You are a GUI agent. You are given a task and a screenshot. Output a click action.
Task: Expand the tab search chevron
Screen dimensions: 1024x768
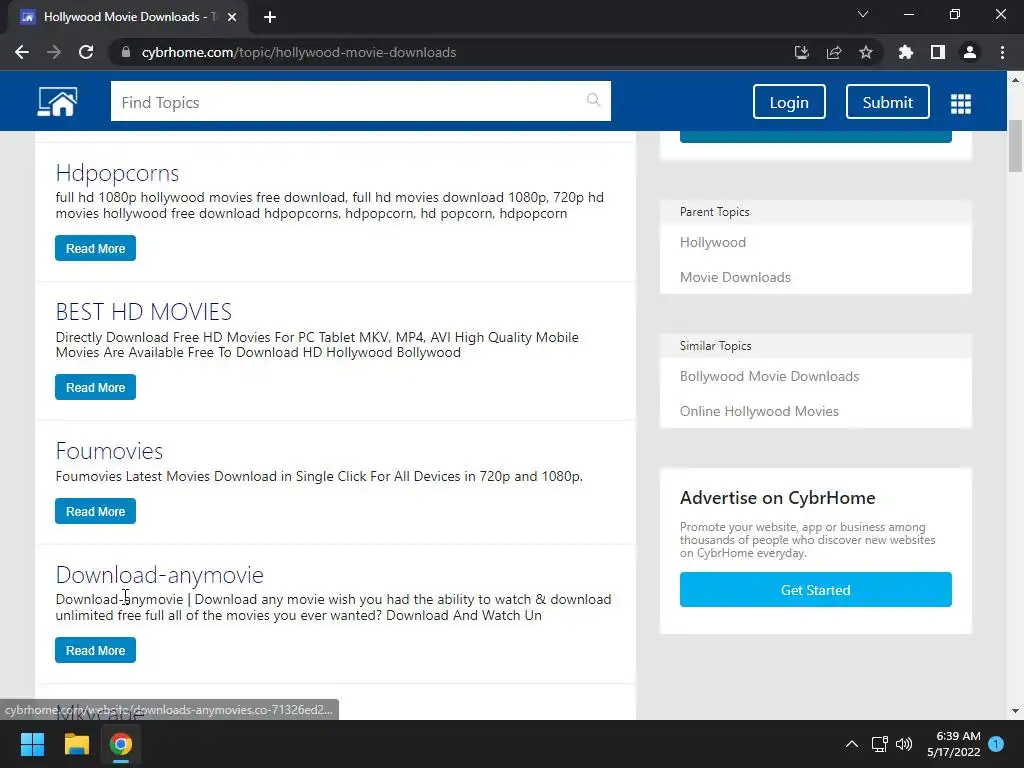(x=863, y=14)
